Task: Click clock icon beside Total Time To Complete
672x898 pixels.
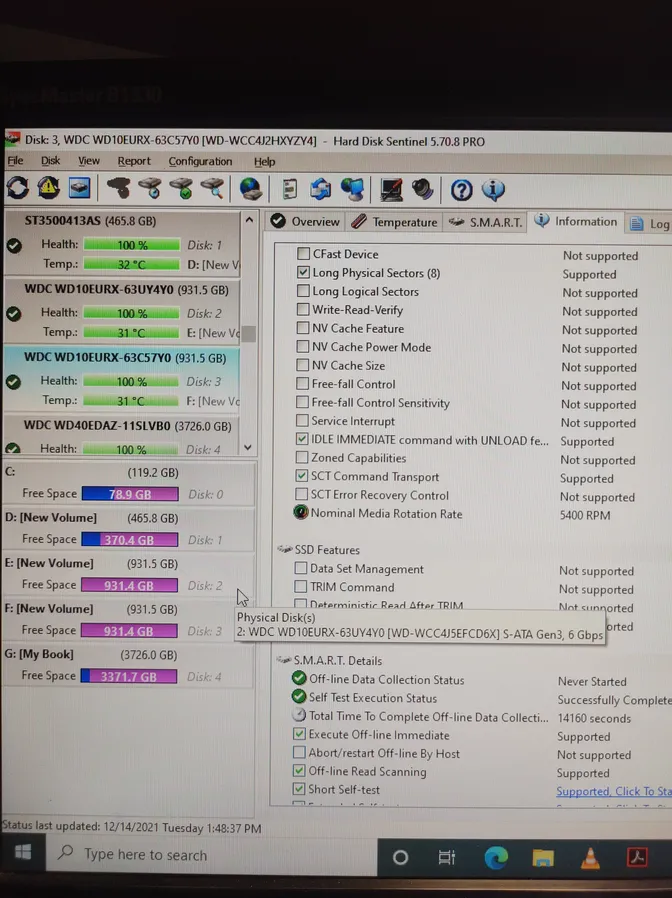Action: point(299,715)
